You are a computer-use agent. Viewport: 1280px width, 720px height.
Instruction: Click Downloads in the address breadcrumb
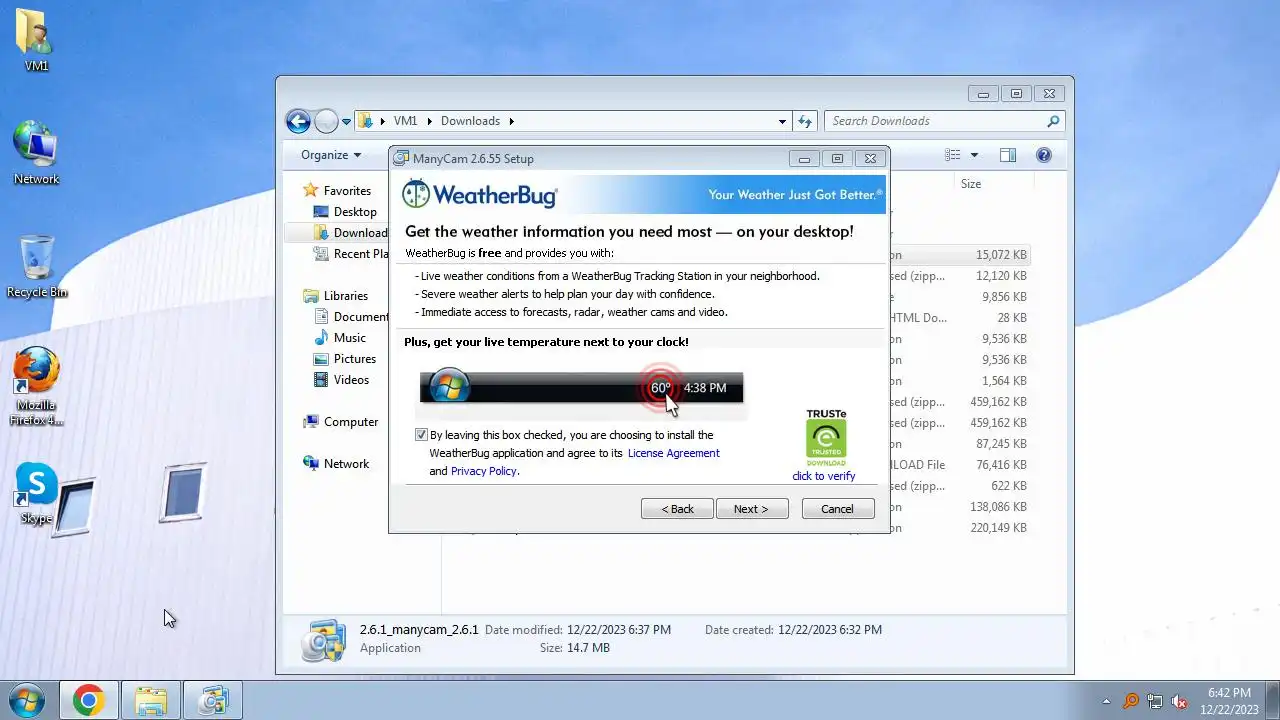pos(470,121)
